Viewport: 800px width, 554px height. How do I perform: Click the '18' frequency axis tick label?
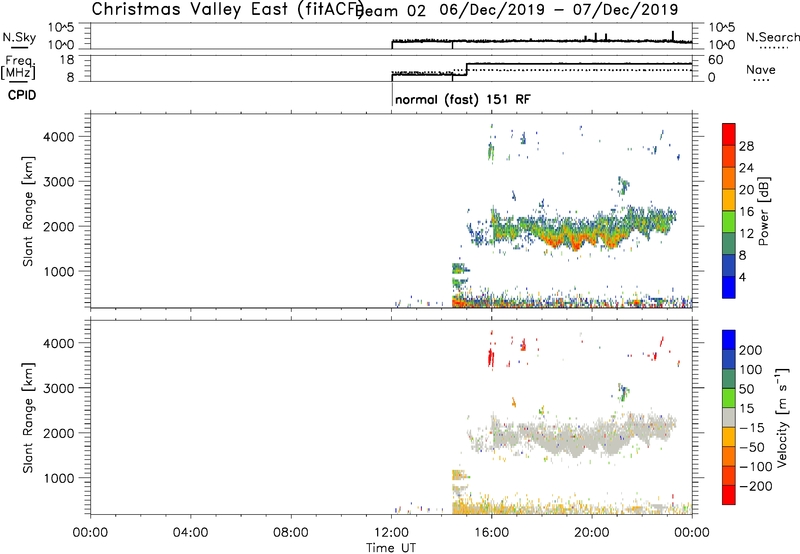pos(67,60)
